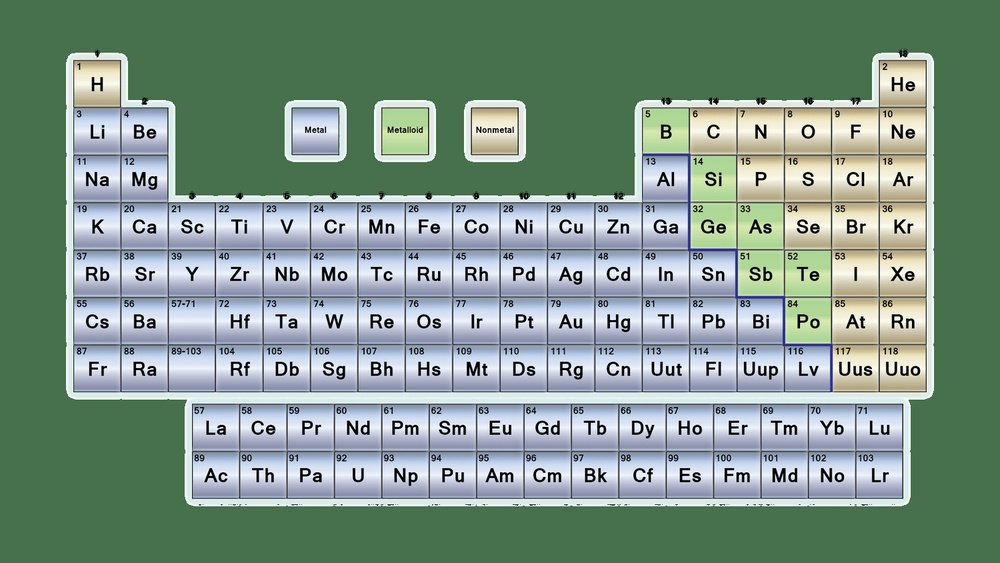Image resolution: width=1000 pixels, height=563 pixels.
Task: Click the 89-103 actinide placeholder cell
Action: 192,368
